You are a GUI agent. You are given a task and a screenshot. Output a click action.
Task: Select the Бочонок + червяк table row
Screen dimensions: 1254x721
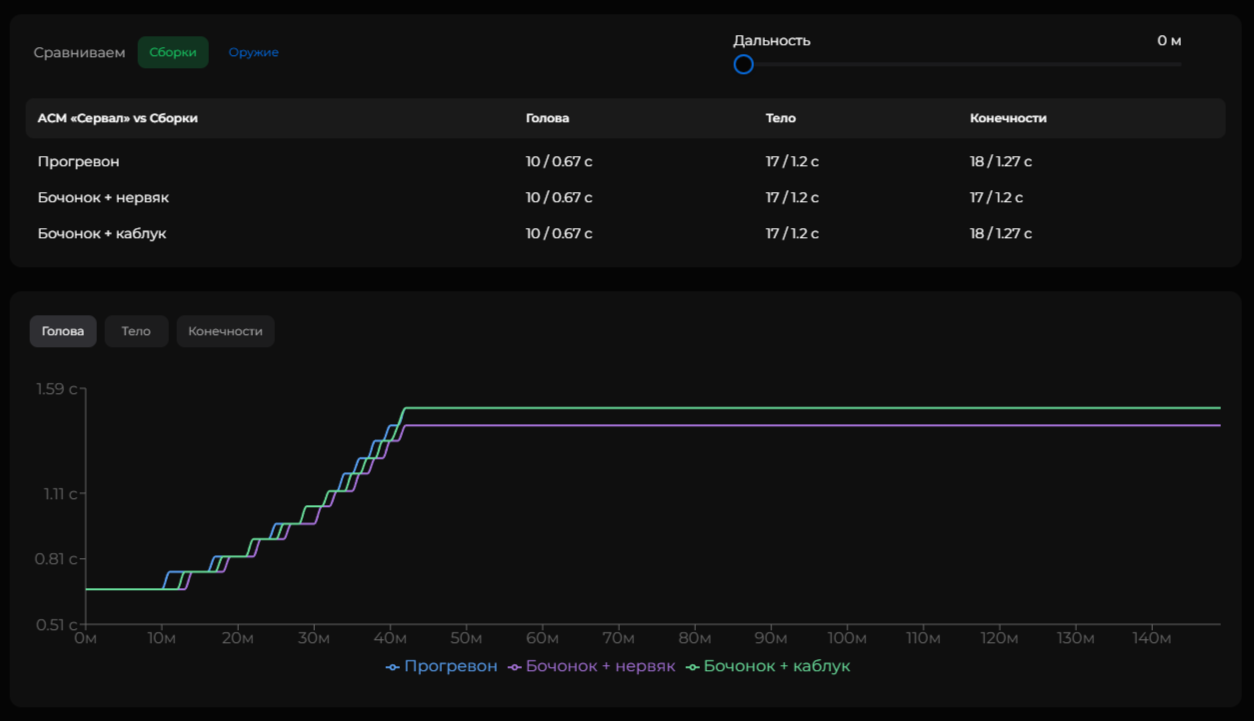coord(103,197)
